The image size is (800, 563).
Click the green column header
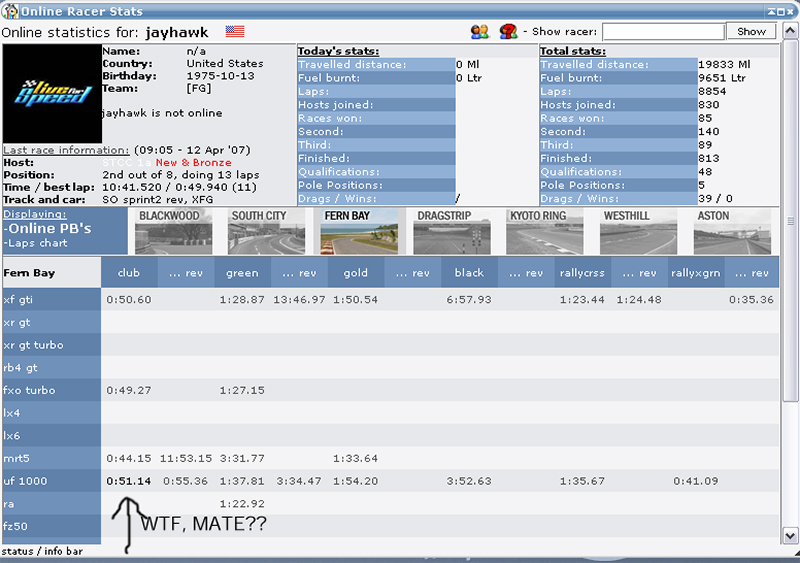(x=242, y=273)
